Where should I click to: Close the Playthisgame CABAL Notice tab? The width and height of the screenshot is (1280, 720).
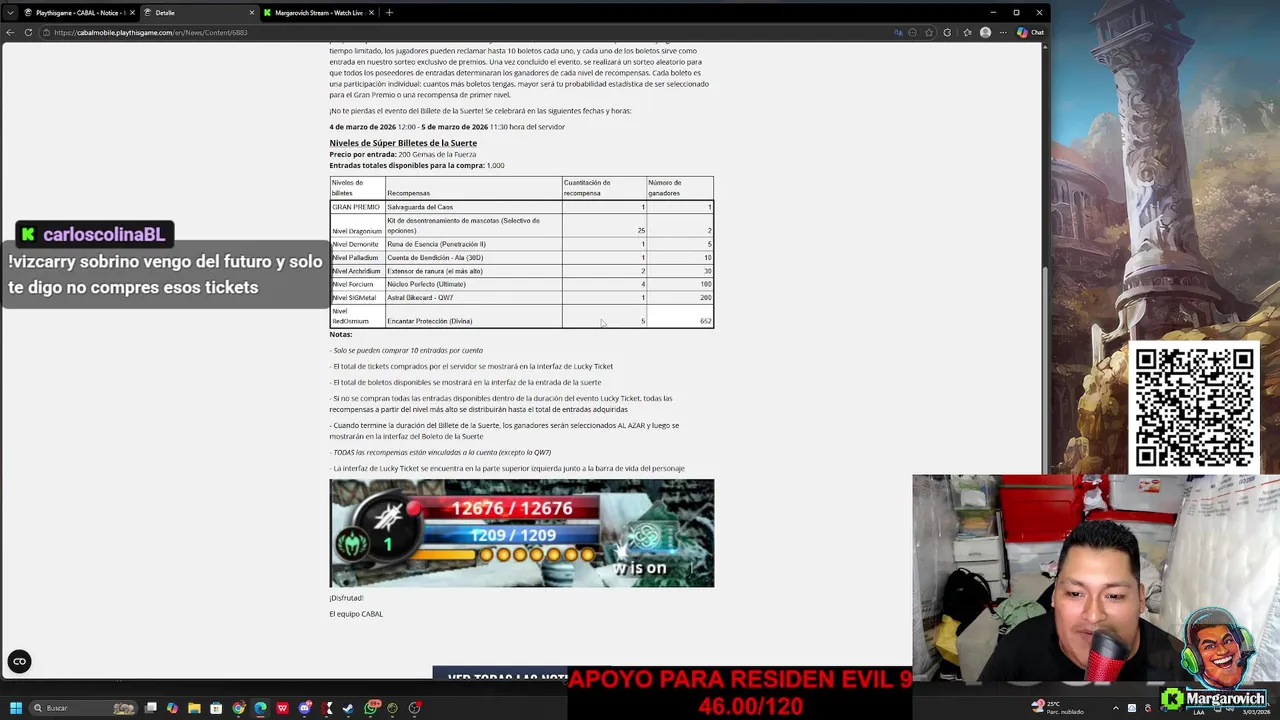click(130, 13)
